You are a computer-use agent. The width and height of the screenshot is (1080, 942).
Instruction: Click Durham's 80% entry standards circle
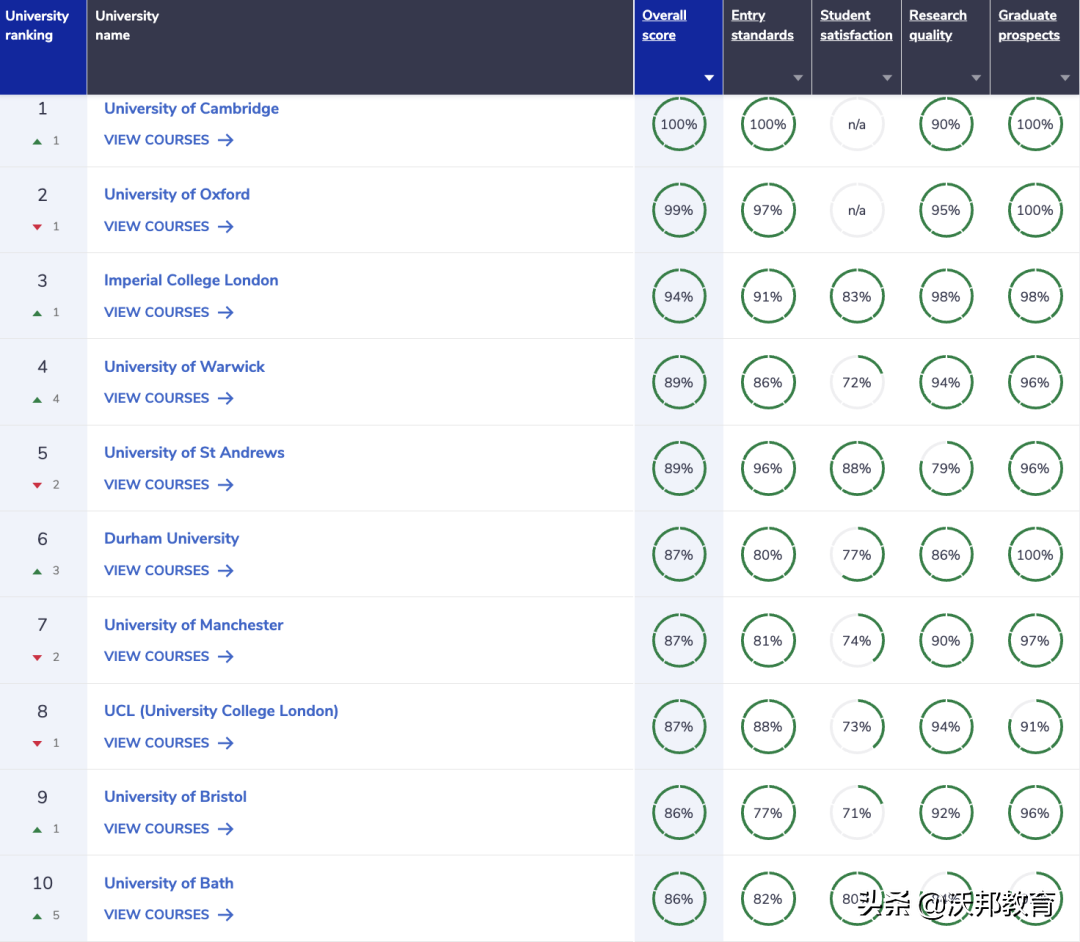coord(767,555)
